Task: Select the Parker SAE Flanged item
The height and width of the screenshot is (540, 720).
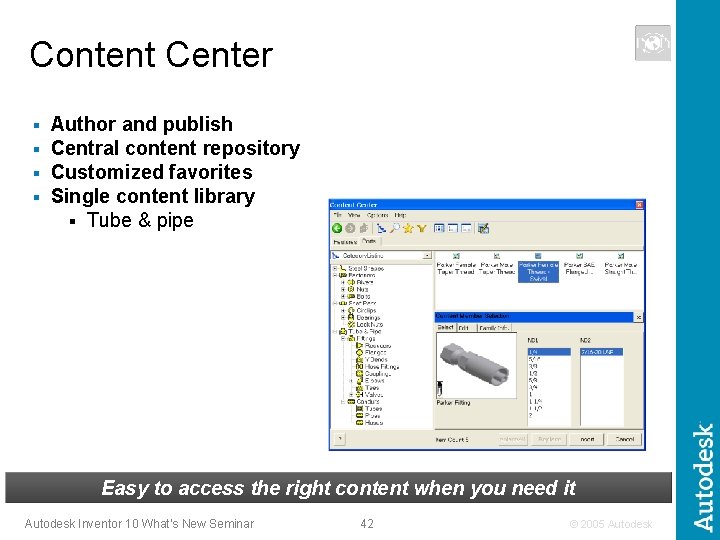Action: [x=579, y=264]
